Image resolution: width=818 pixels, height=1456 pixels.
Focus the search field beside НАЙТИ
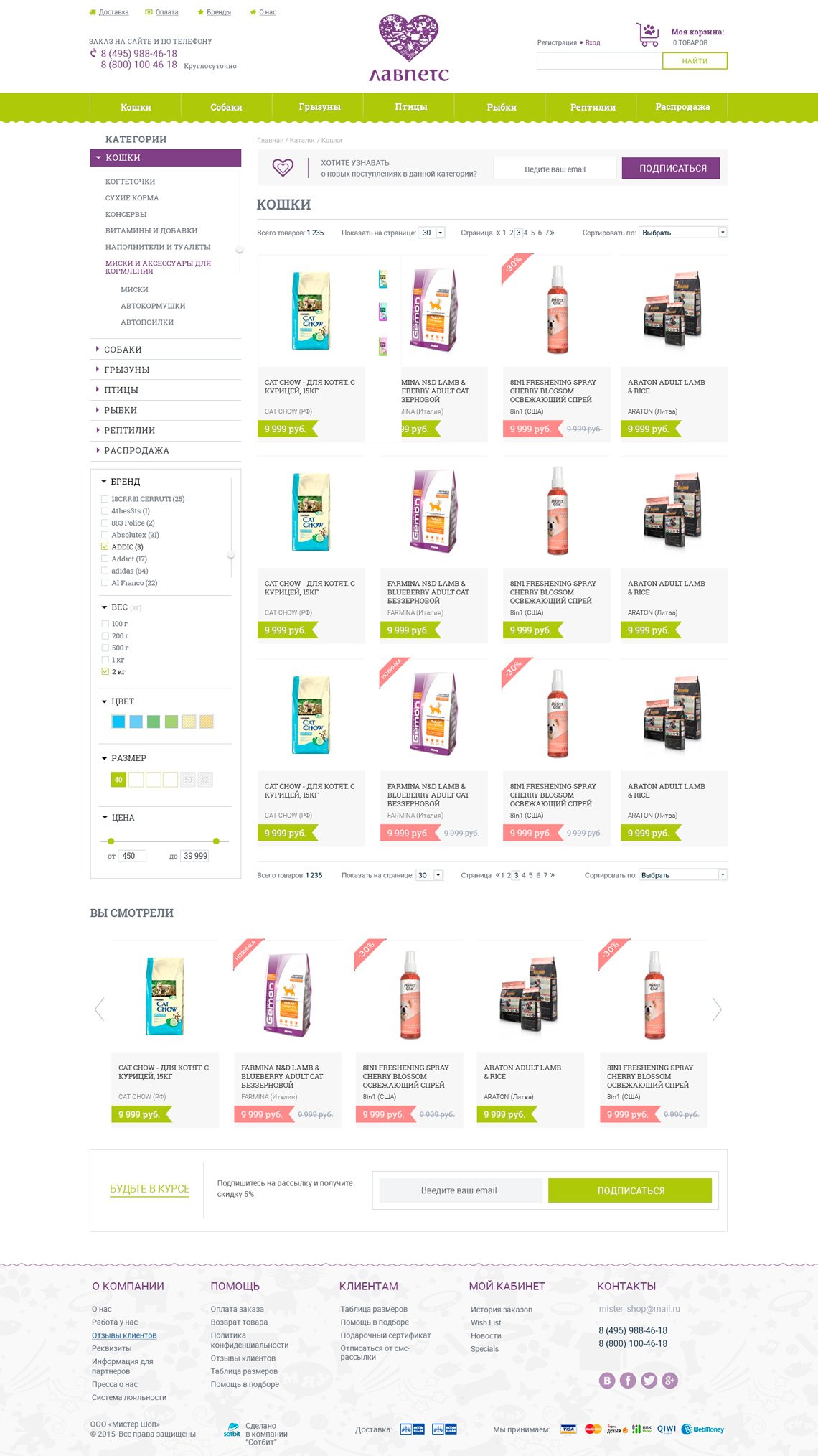pyautogui.click(x=600, y=61)
